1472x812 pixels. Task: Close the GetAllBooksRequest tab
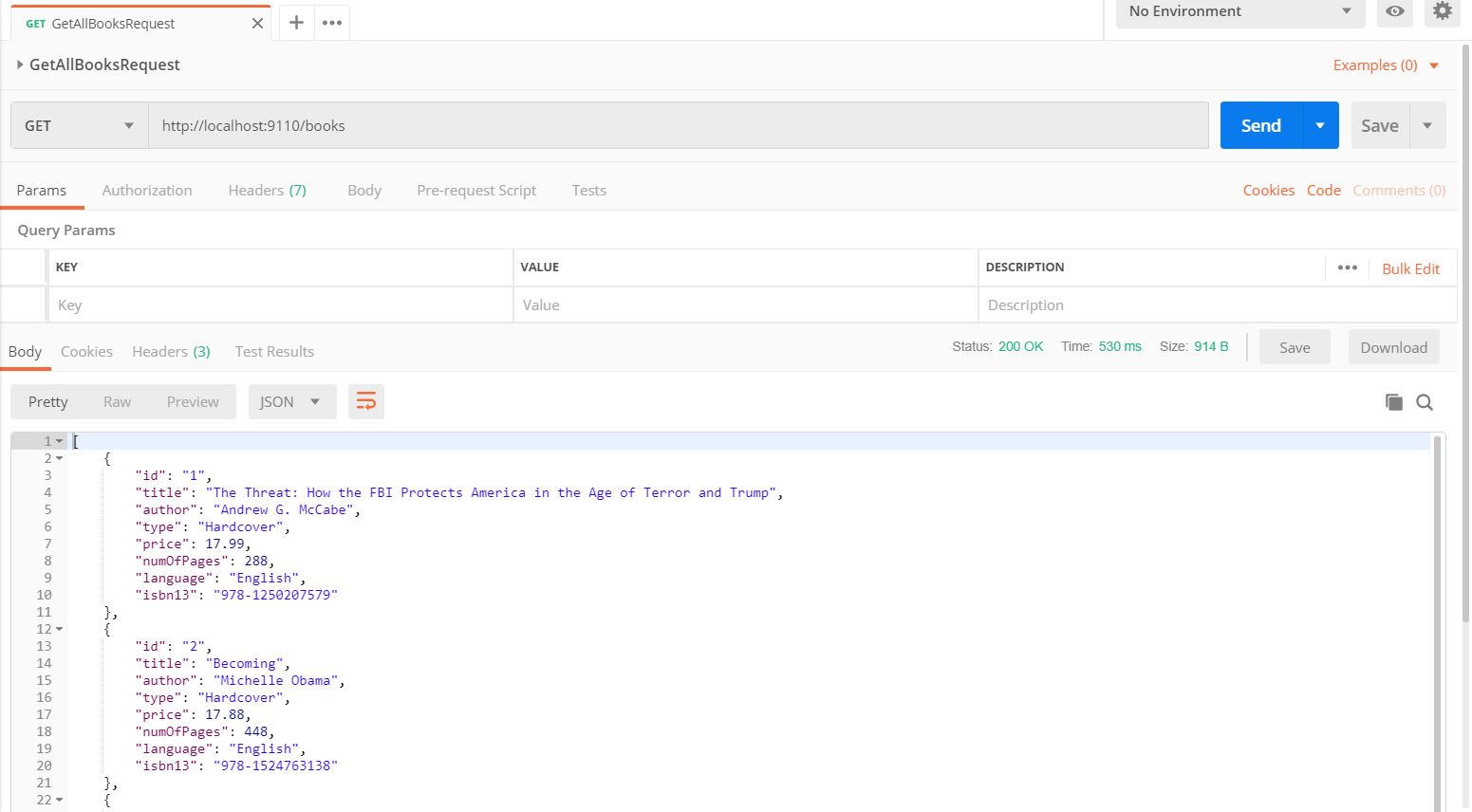click(257, 24)
